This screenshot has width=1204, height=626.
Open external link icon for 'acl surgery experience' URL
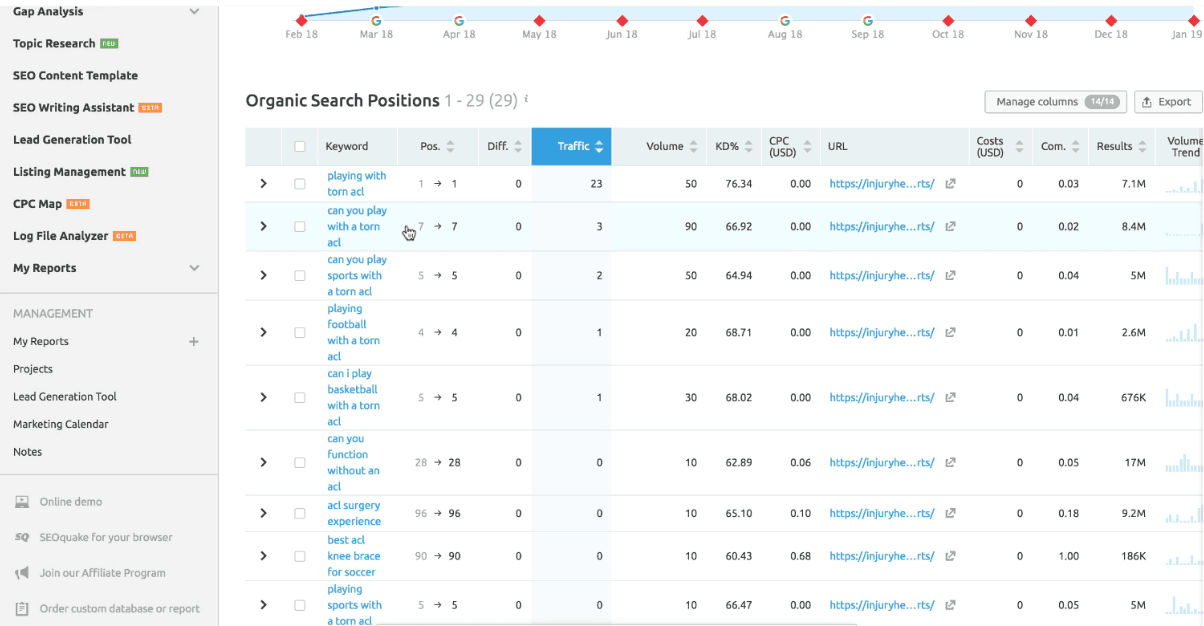(x=950, y=513)
